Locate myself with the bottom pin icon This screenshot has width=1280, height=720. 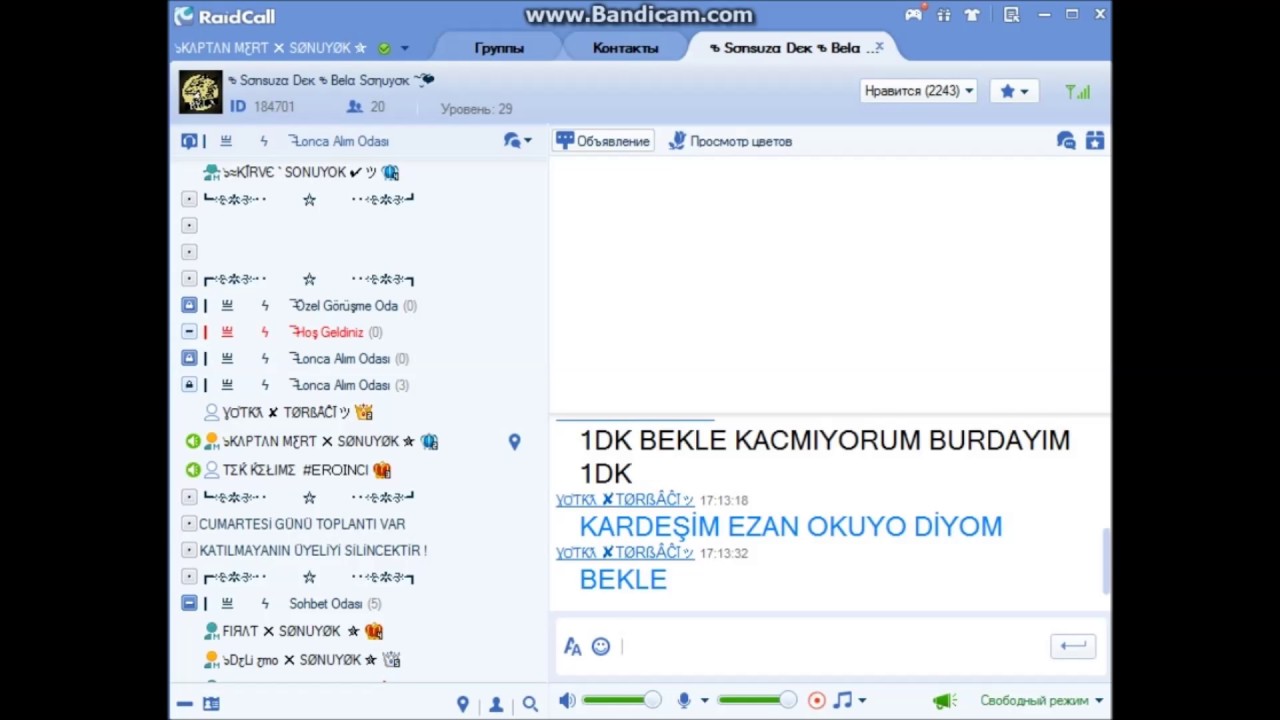pos(463,705)
